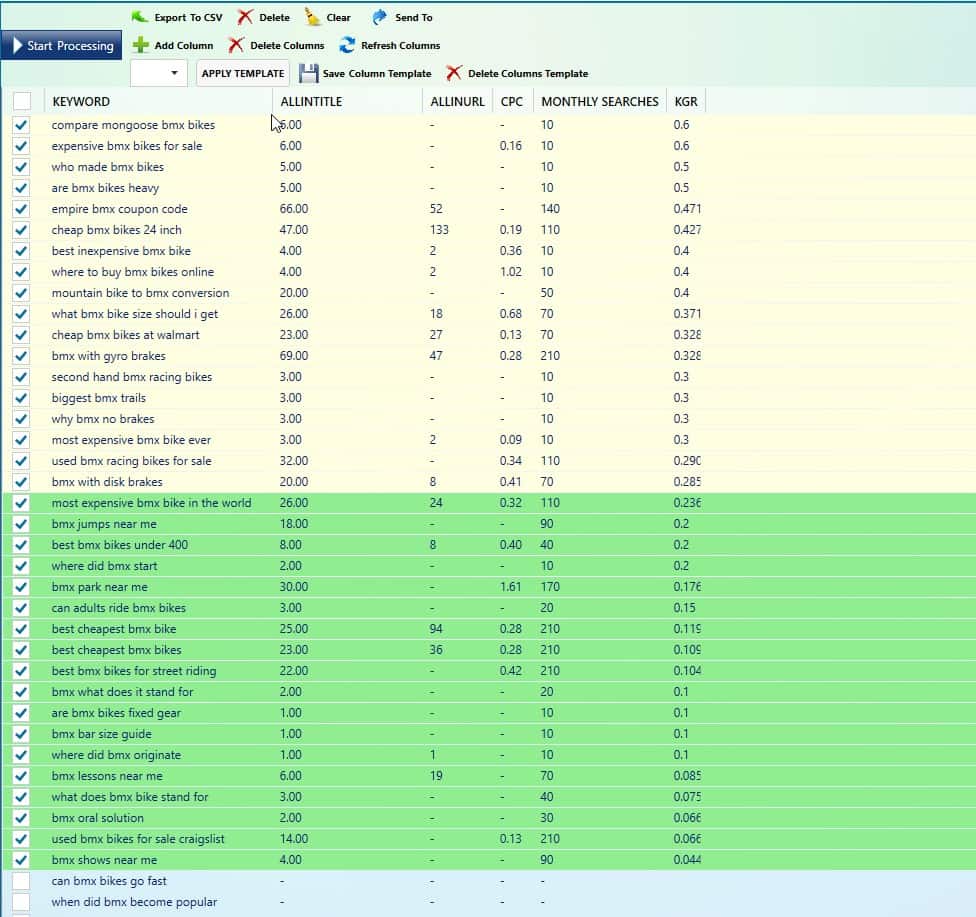This screenshot has width=976, height=917.
Task: Click the Delete Columns Template label
Action: 528,73
